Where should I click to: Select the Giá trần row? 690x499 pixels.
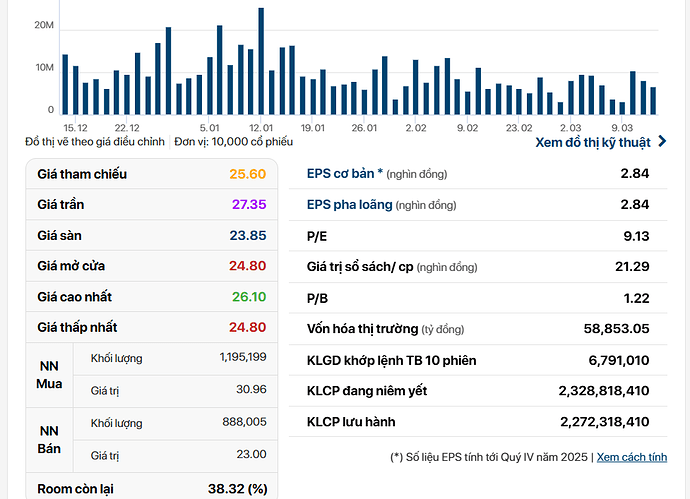151,204
